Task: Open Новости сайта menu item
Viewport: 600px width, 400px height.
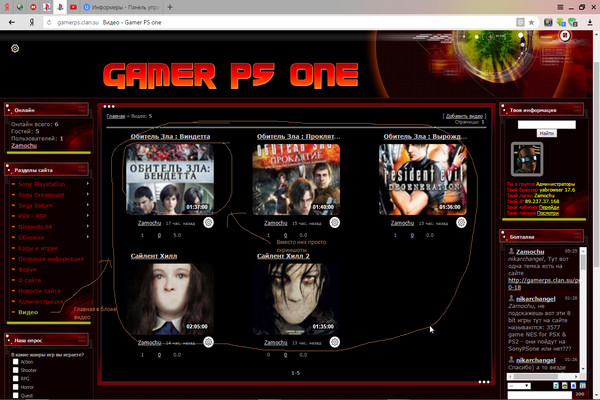Action: (x=39, y=291)
